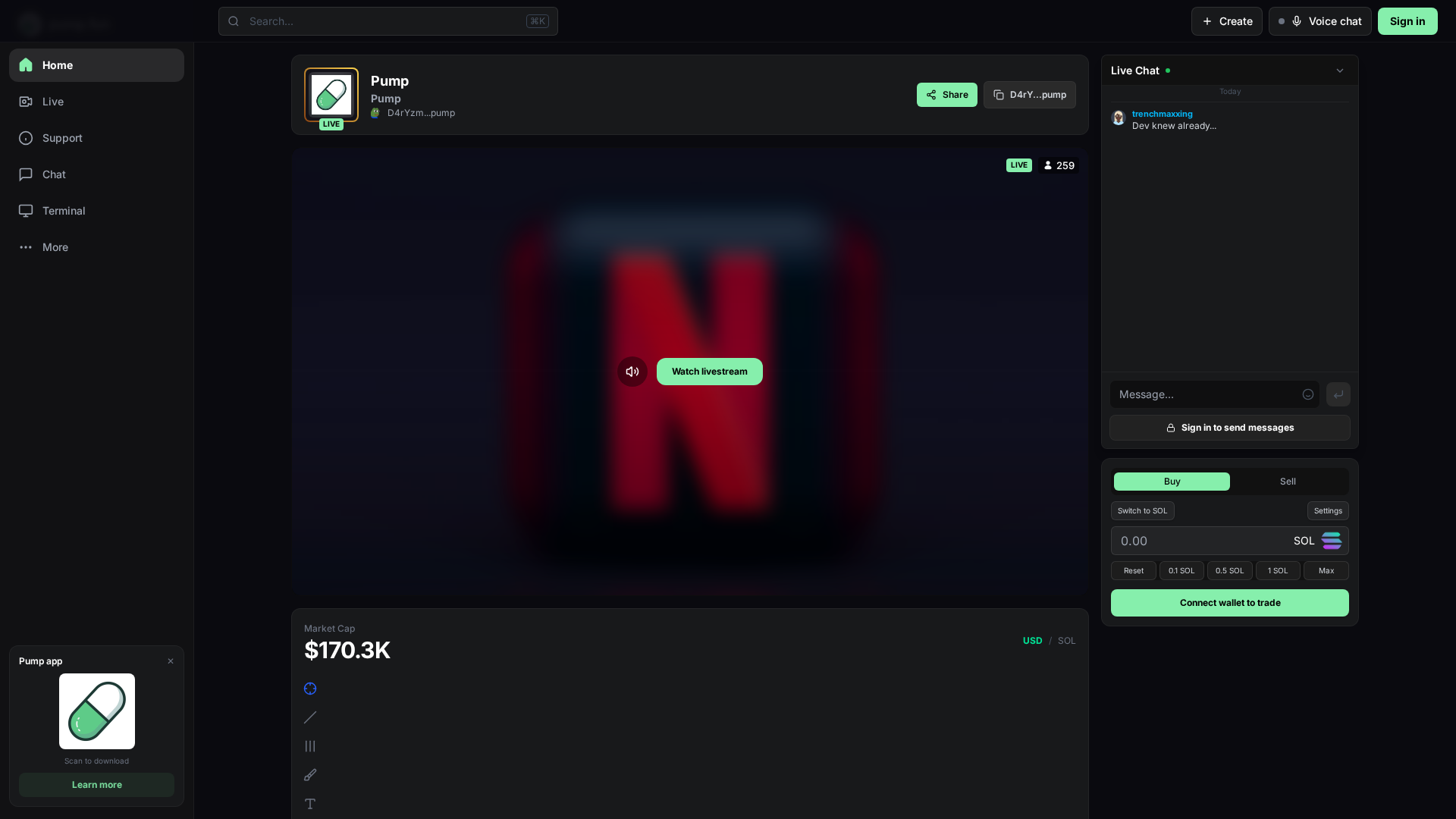Focus the Search input field
This screenshot has width=1456, height=819.
click(x=388, y=21)
